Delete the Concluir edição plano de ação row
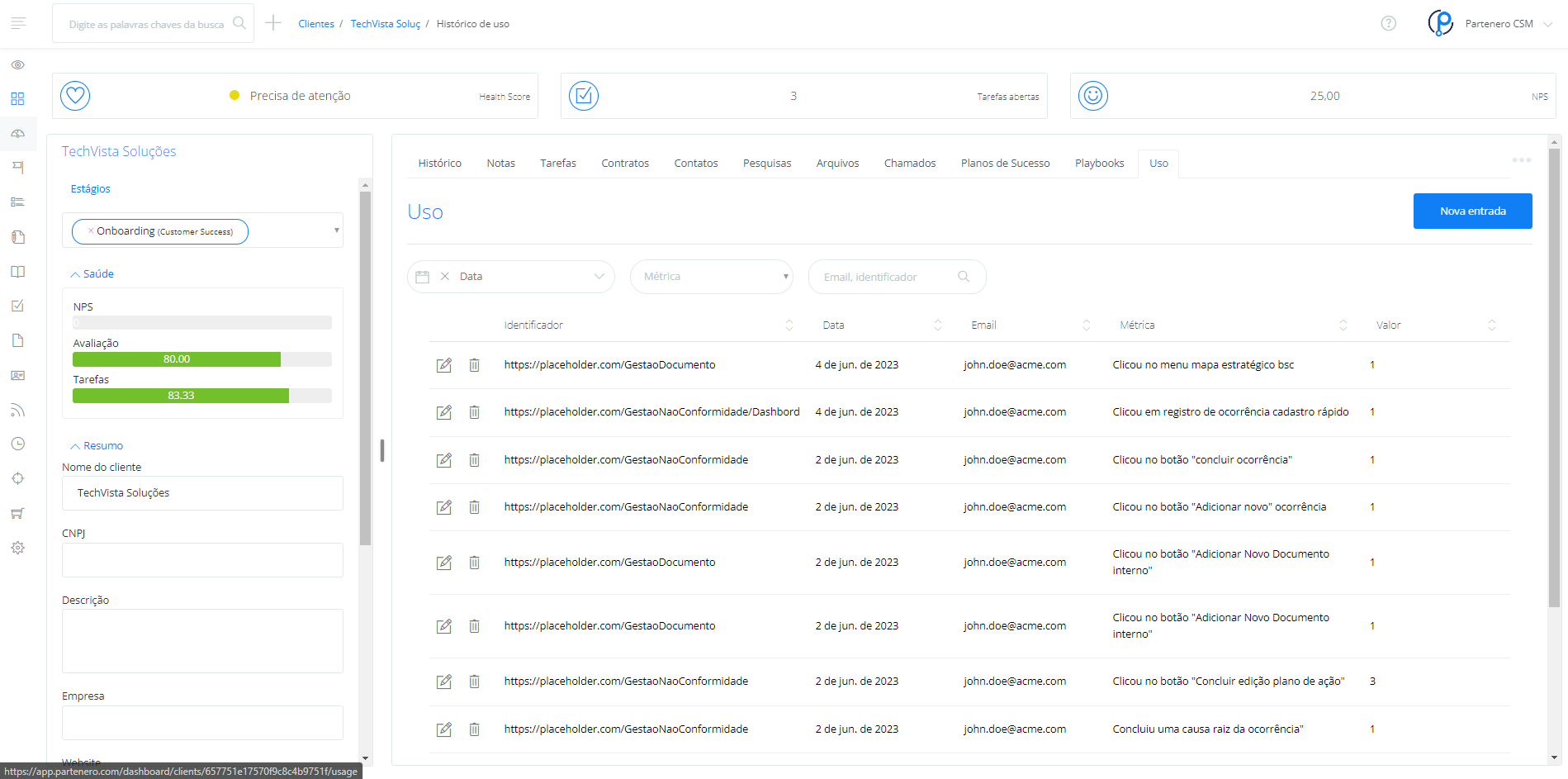Viewport: 1568px width, 779px height. click(x=474, y=682)
